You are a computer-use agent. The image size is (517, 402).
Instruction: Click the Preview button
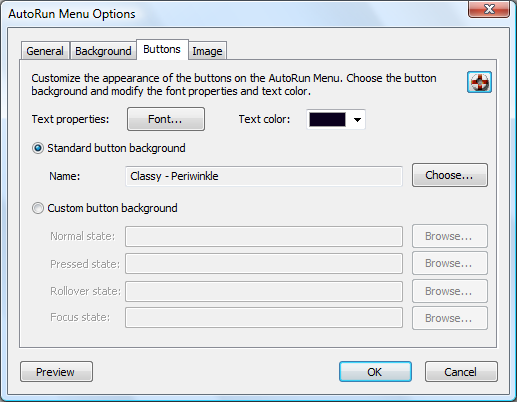56,372
